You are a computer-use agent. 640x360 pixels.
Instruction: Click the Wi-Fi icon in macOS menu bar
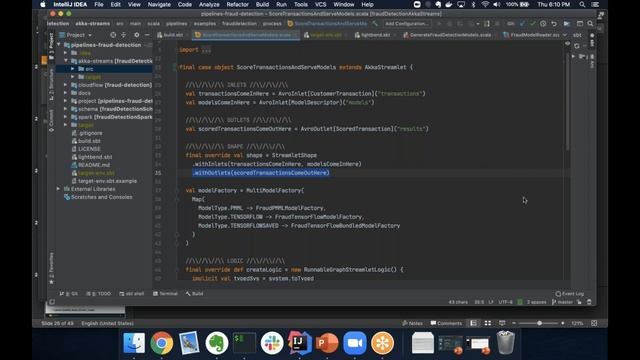(x=485, y=4)
